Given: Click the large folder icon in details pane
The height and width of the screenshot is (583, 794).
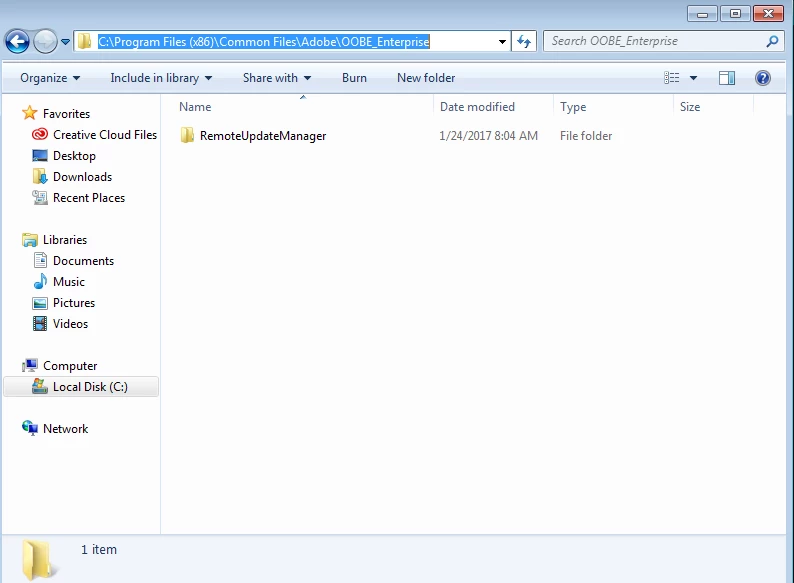Looking at the screenshot, I should pos(39,560).
